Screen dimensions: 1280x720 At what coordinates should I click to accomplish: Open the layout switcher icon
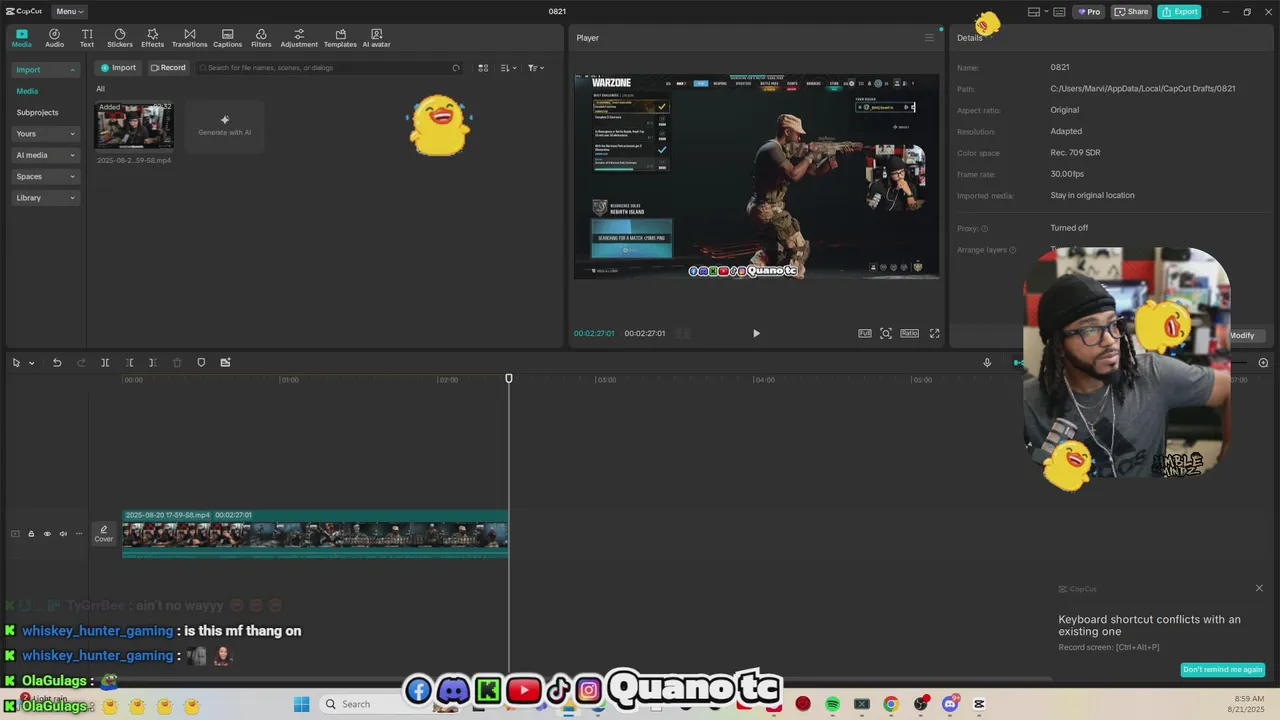[x=1034, y=12]
